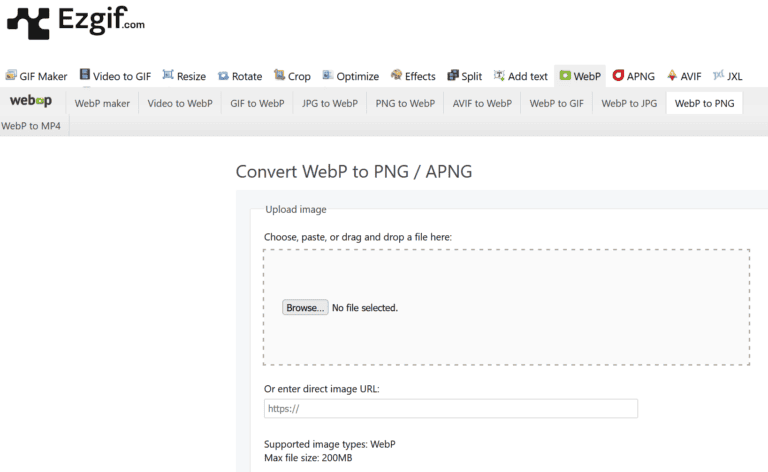This screenshot has height=472, width=768.
Task: Click the Resize tool icon
Action: (x=168, y=74)
